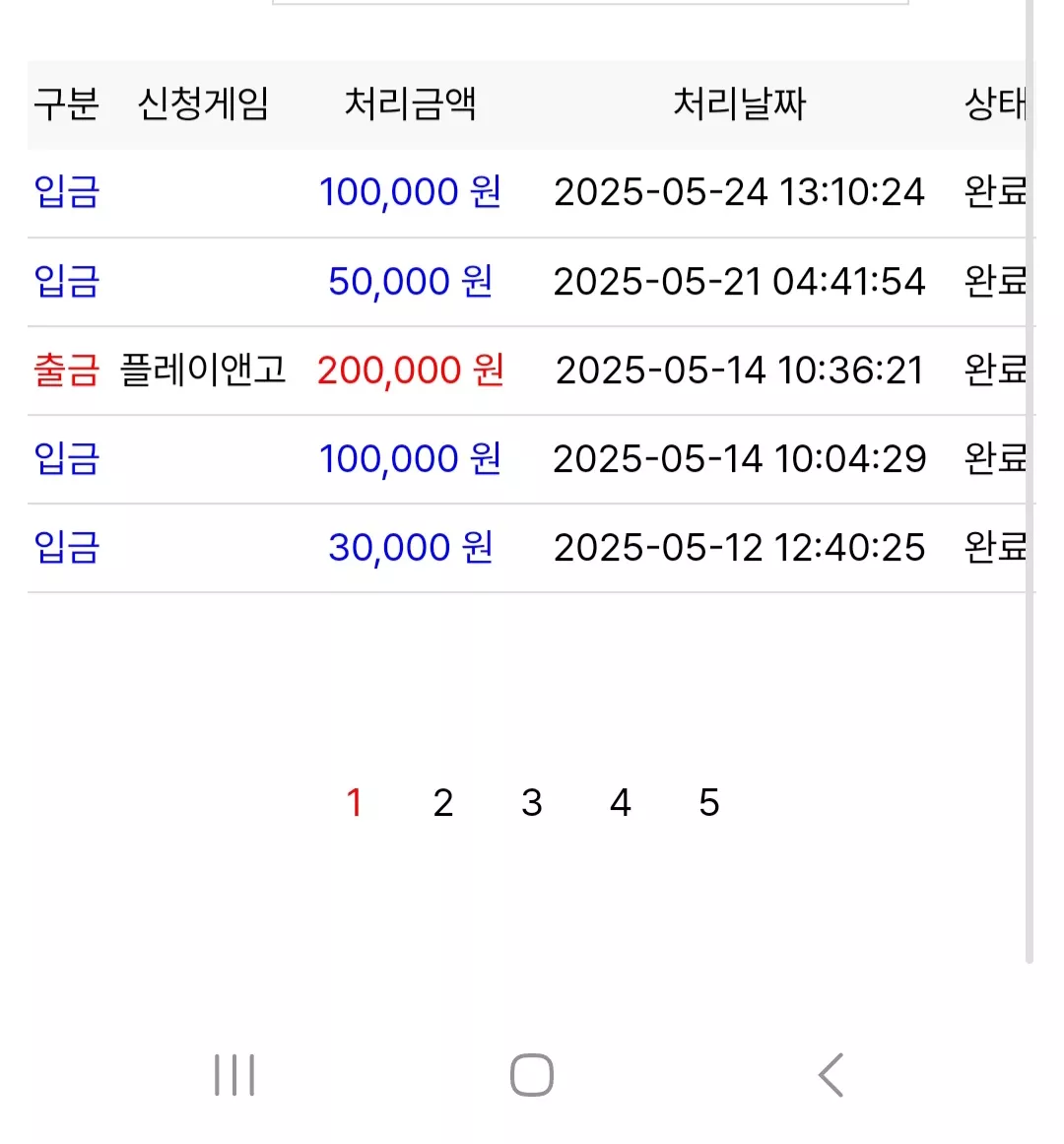1064x1144 pixels.
Task: Select the red 출금 entry label
Action: (66, 370)
